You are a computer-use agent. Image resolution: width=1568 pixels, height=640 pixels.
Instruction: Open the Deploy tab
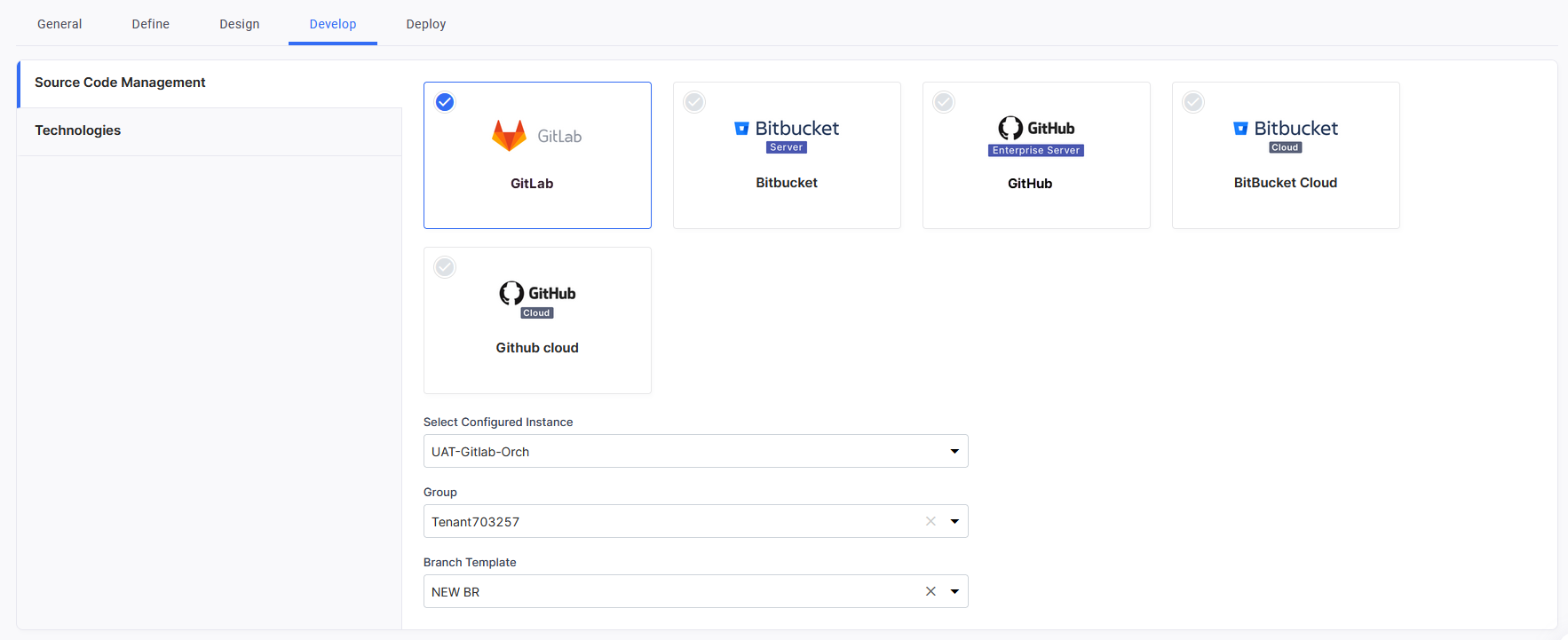426,24
